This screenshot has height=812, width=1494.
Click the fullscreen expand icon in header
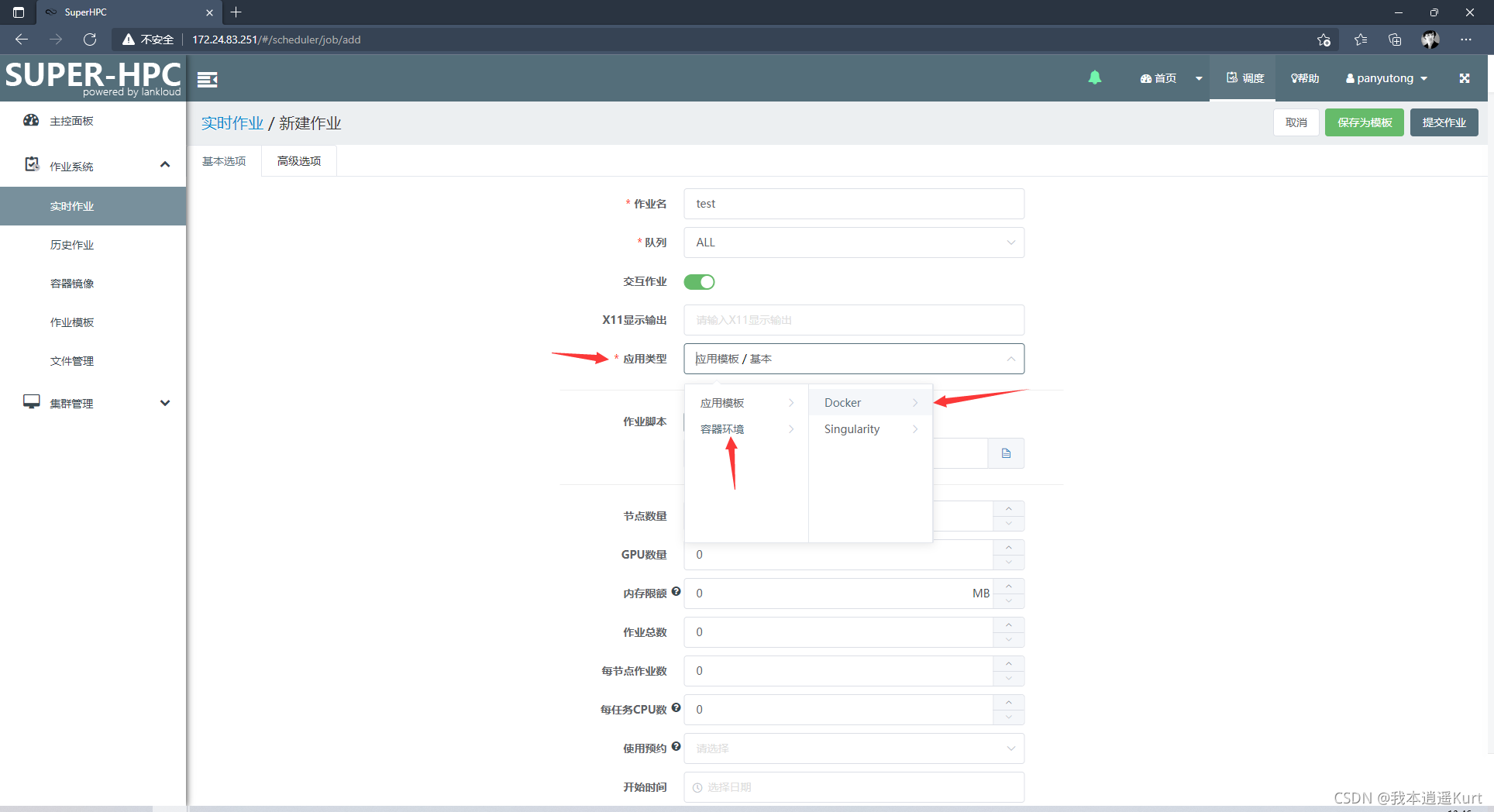click(x=1464, y=78)
